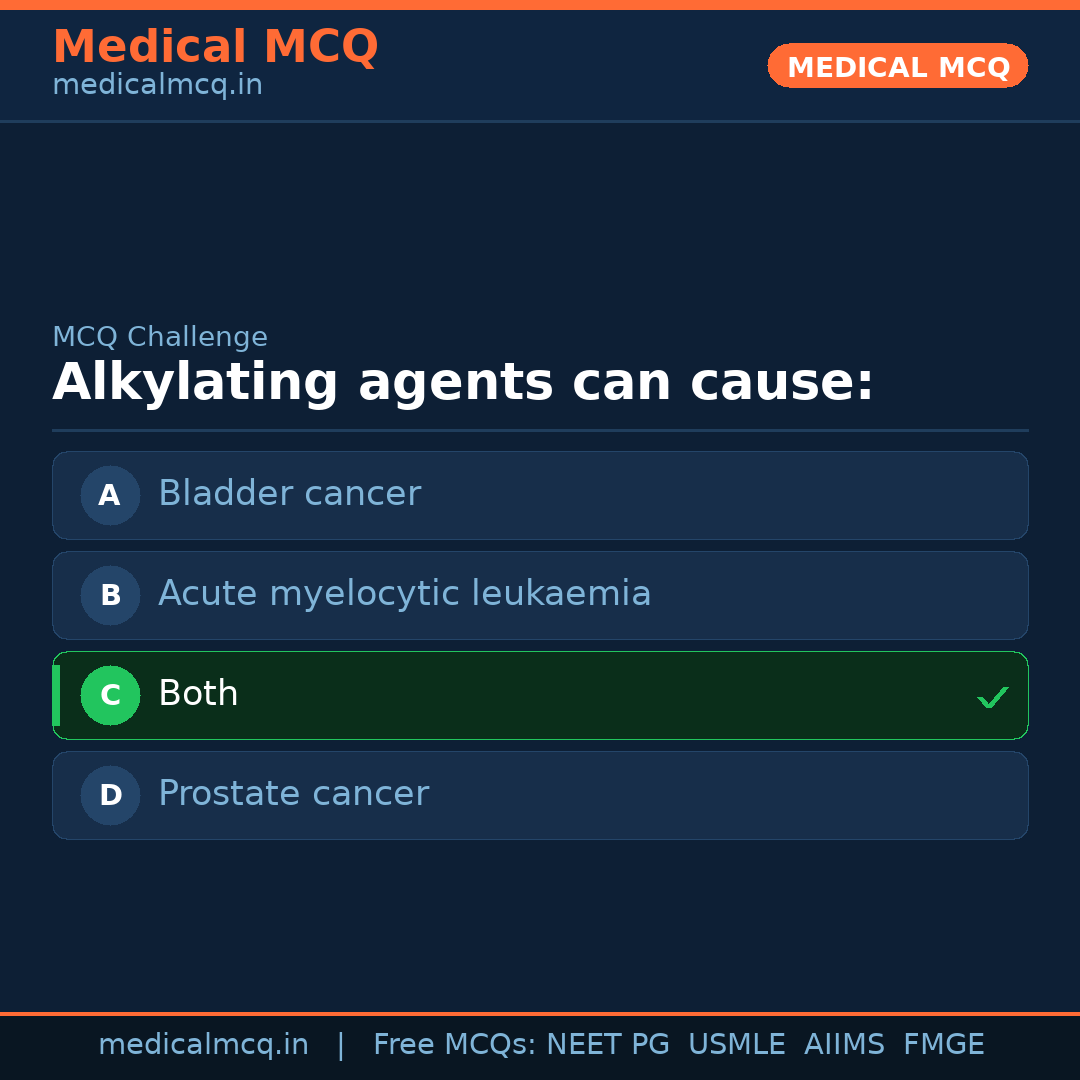Click the green letter C circle
The width and height of the screenshot is (1080, 1080).
point(110,695)
